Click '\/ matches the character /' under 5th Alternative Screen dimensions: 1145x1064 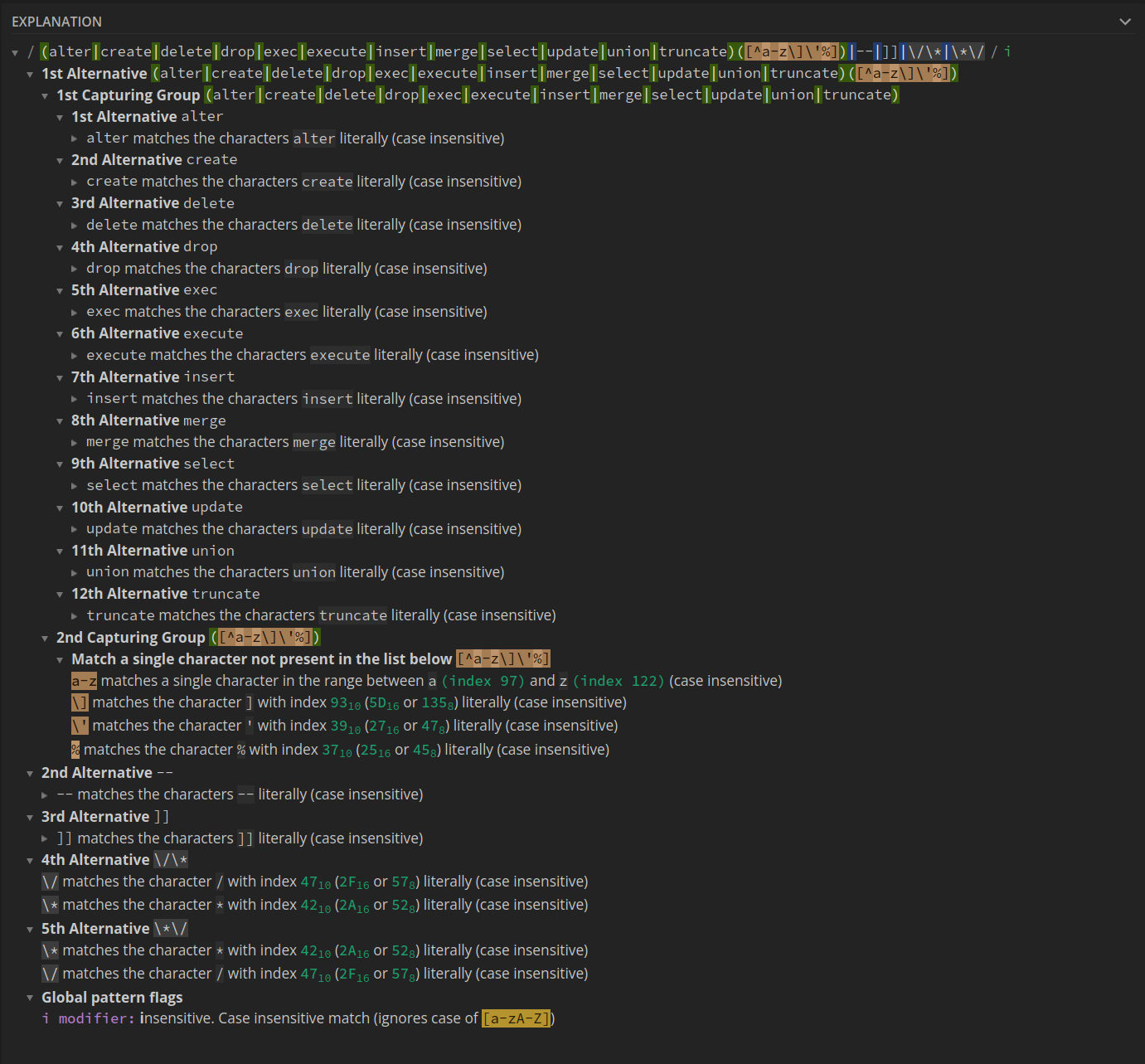pyautogui.click(x=315, y=974)
